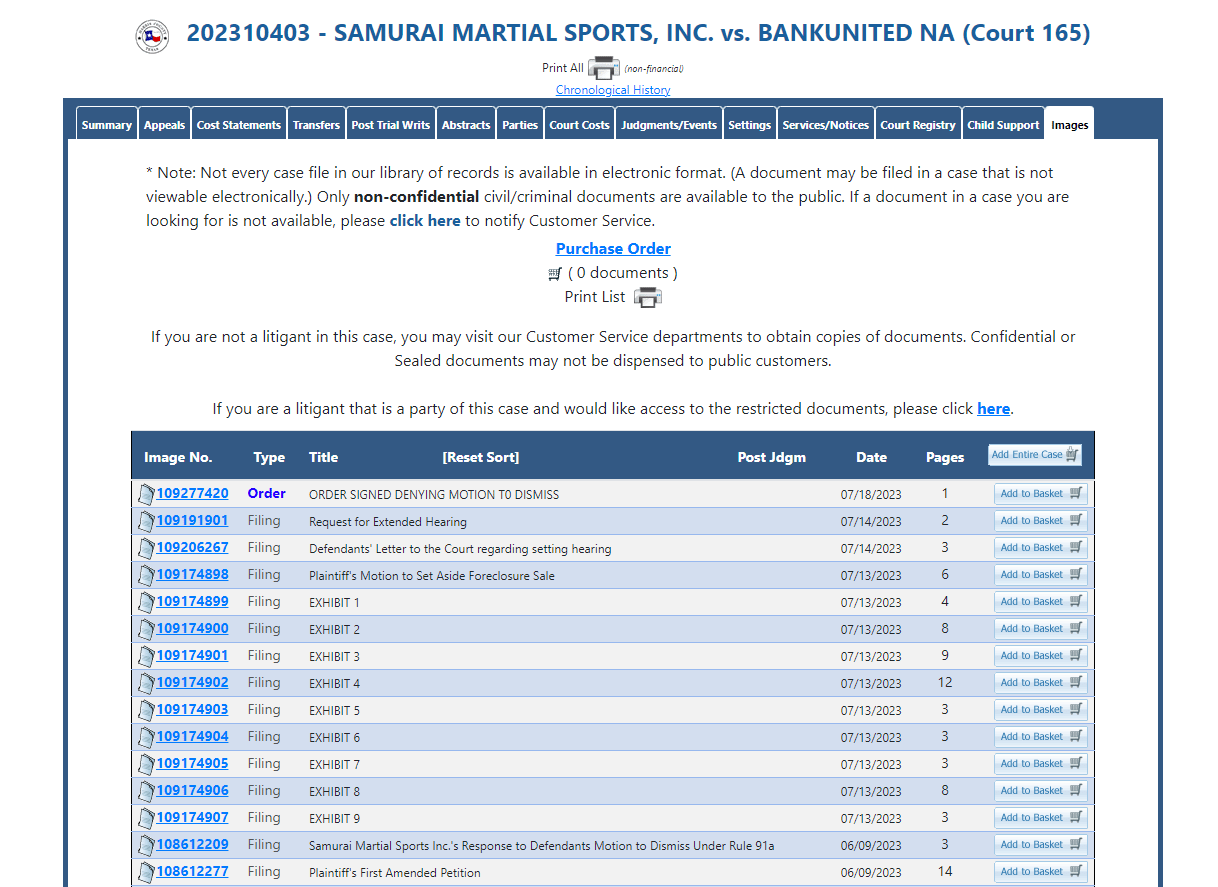The height and width of the screenshot is (887, 1218).
Task: Open image number 108612209 link
Action: pos(192,845)
